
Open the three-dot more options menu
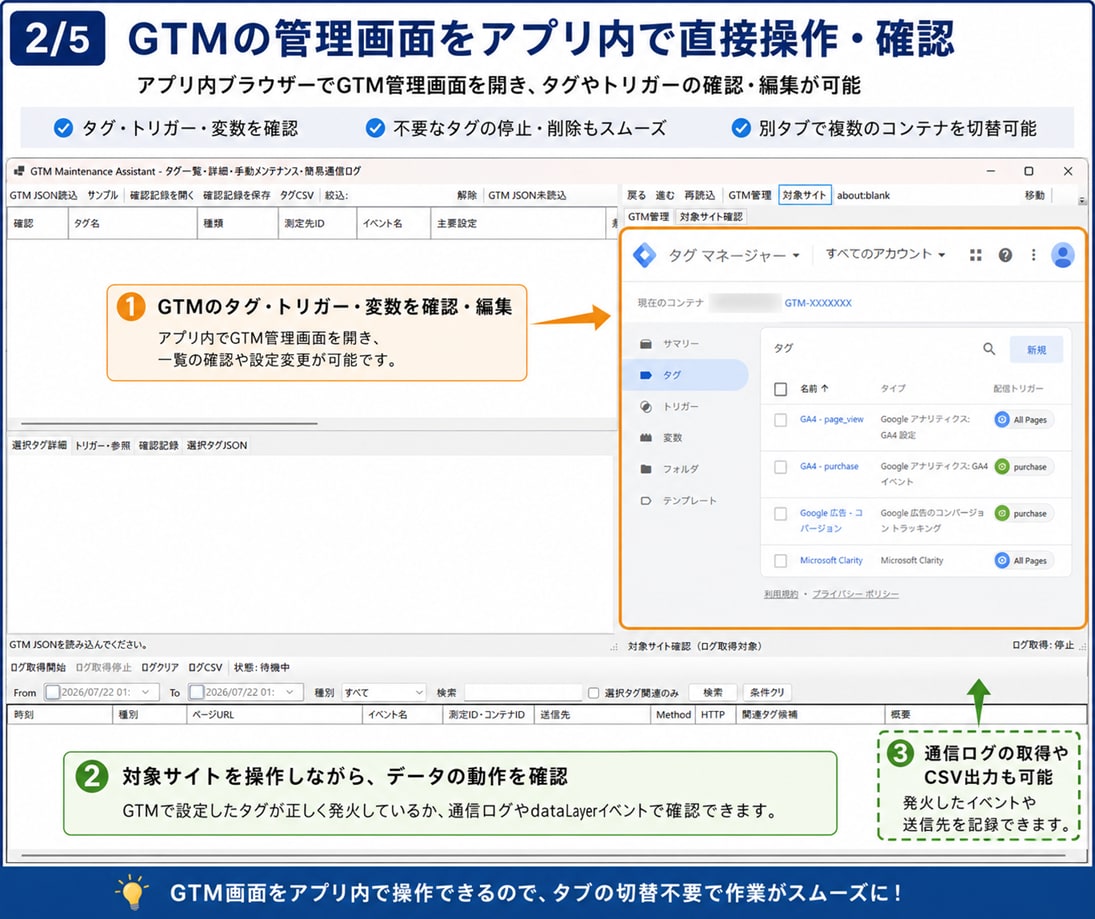click(x=1034, y=256)
